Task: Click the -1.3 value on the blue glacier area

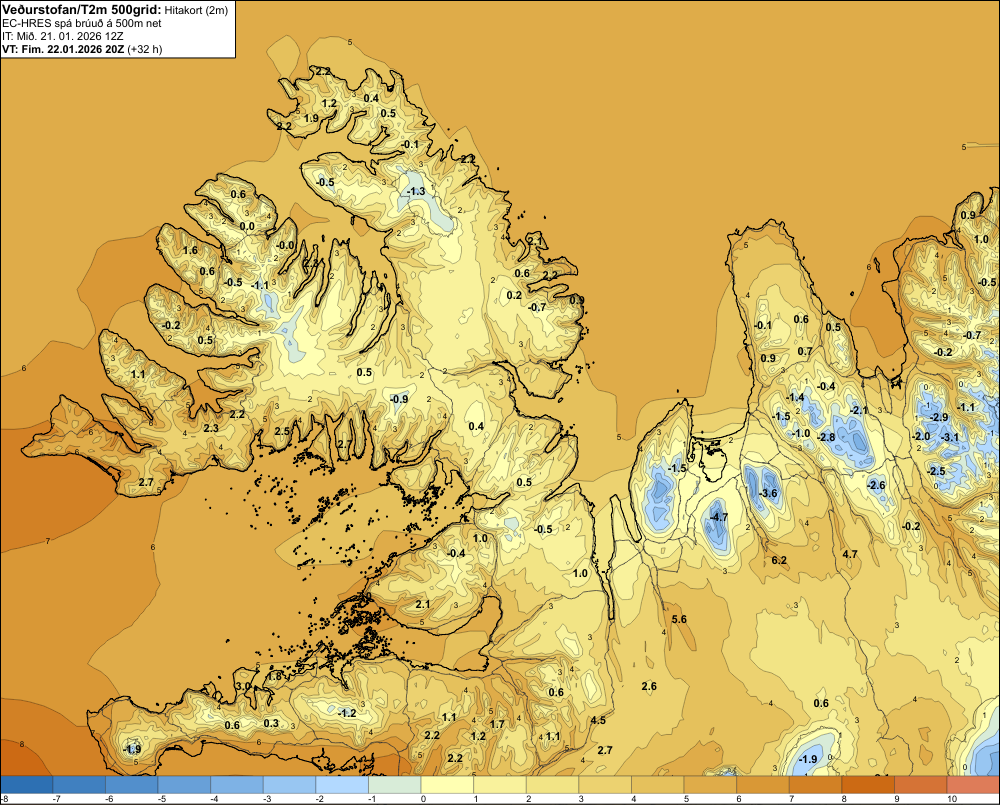Action: coord(416,191)
